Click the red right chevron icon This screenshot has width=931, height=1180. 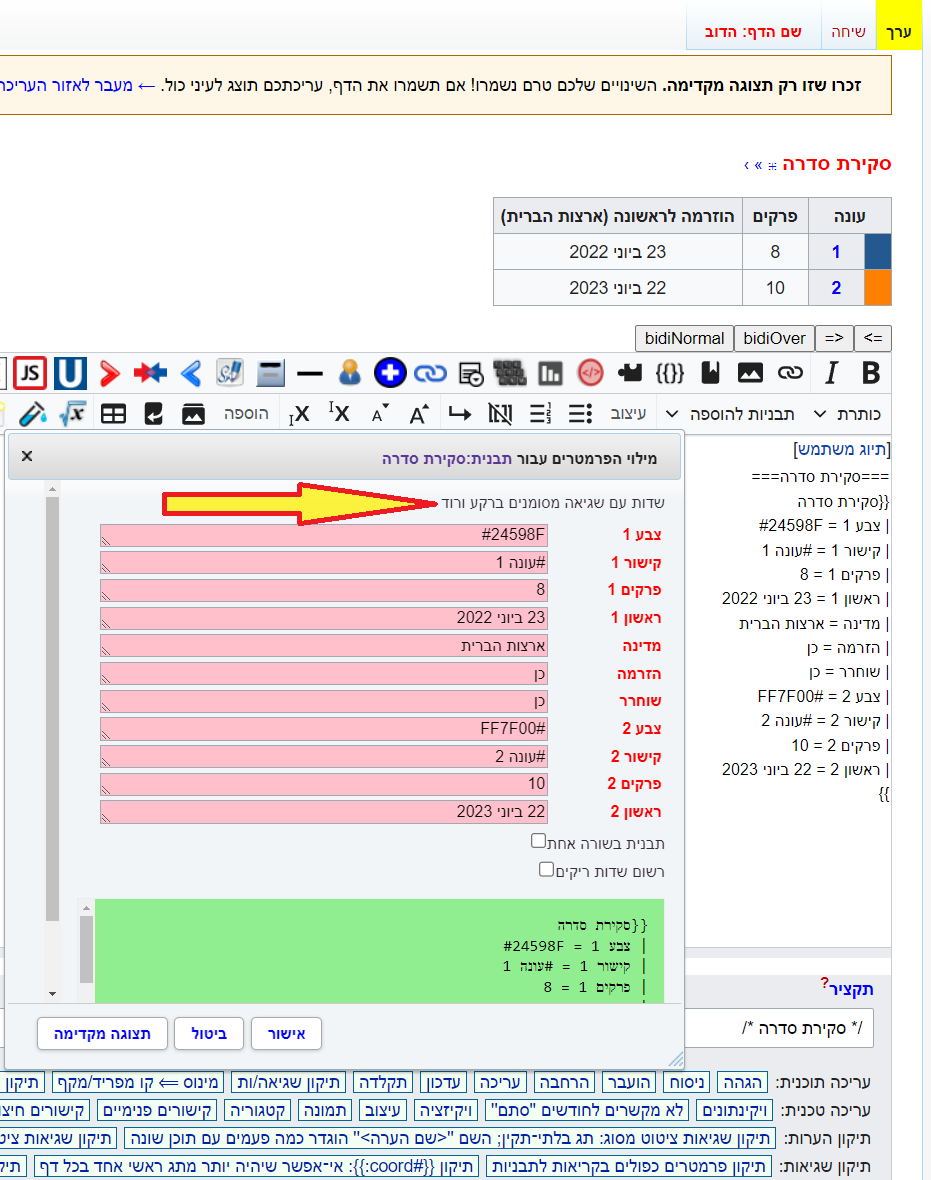pyautogui.click(x=110, y=373)
